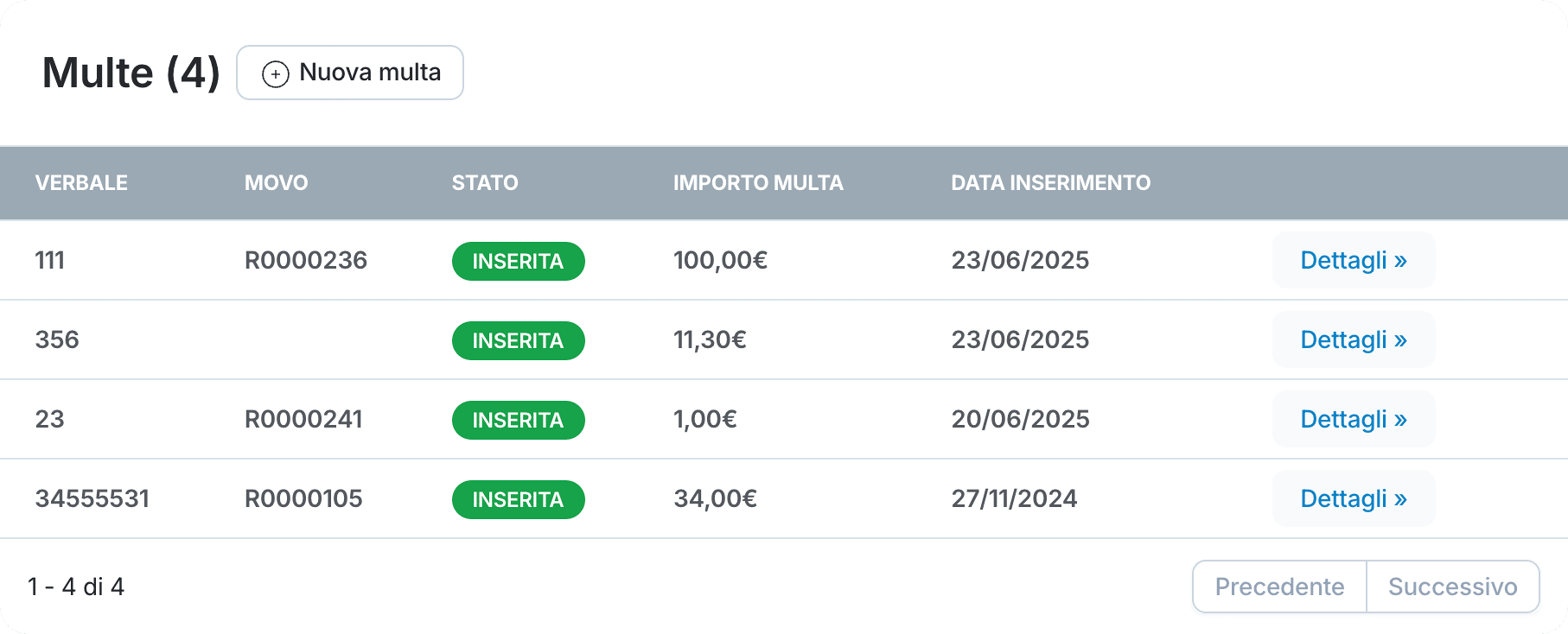The image size is (1568, 634).
Task: Open Dettagli for verbale 111
Action: (x=1353, y=260)
